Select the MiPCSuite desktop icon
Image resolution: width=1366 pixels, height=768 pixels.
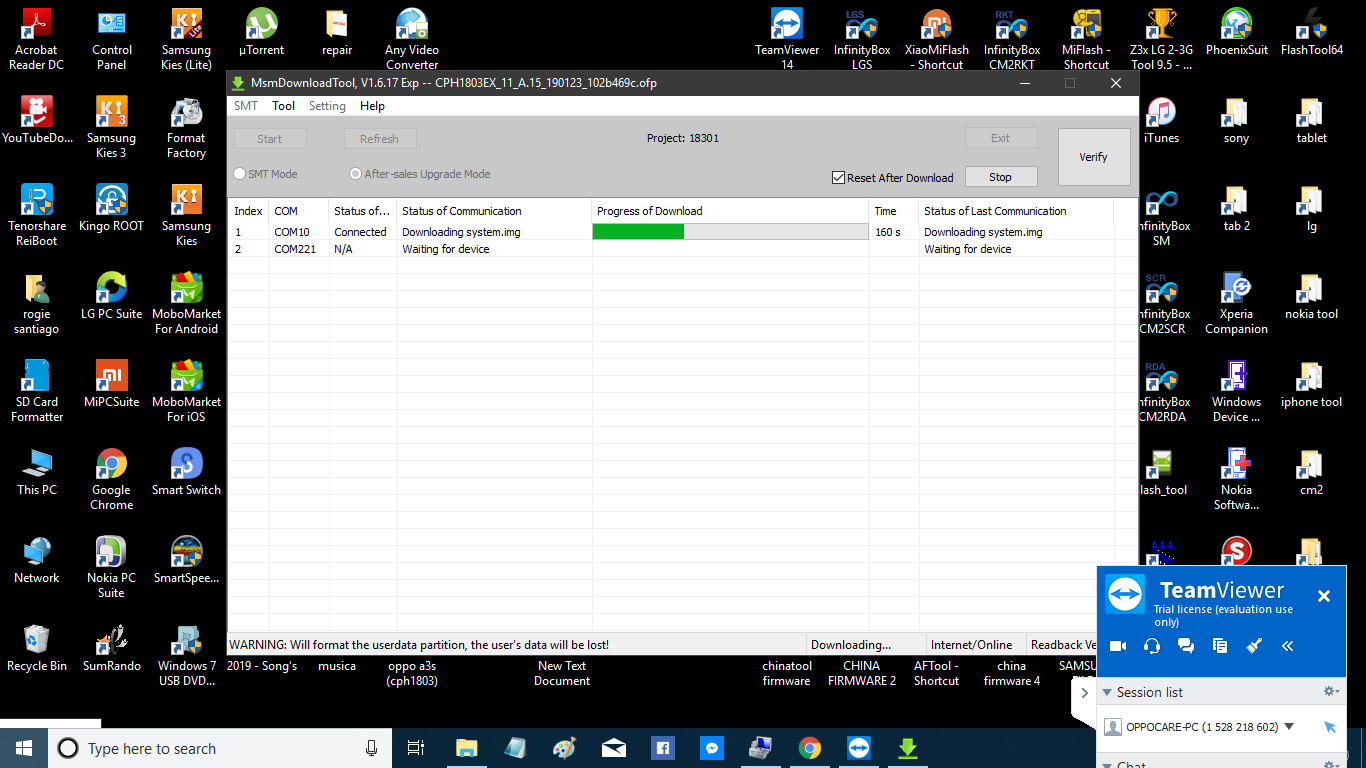(x=111, y=384)
